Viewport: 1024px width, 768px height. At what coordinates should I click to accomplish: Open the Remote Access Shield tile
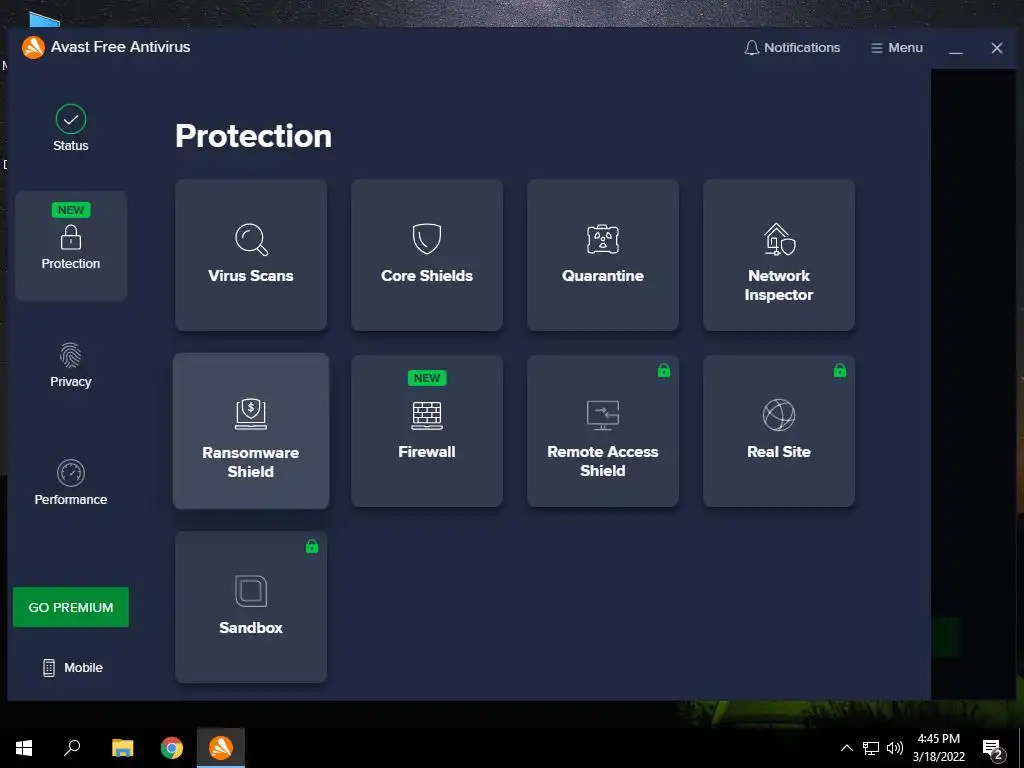[603, 431]
